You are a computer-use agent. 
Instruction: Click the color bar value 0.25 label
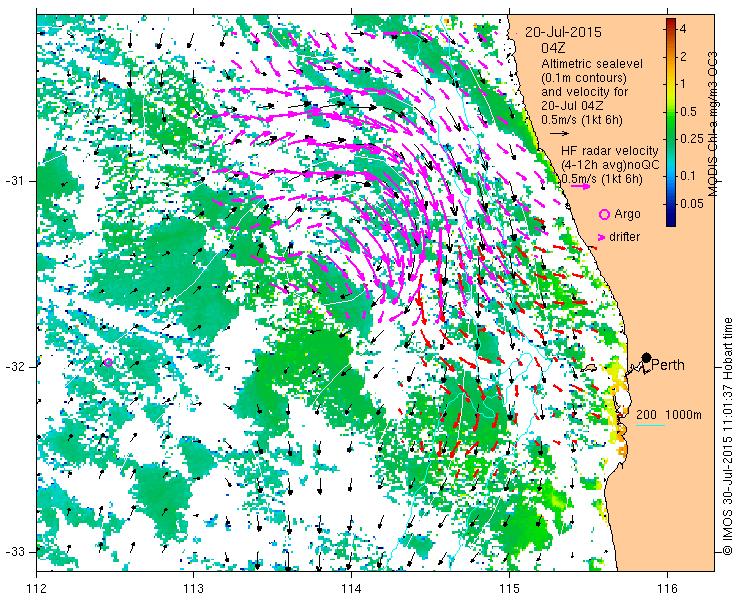click(691, 139)
